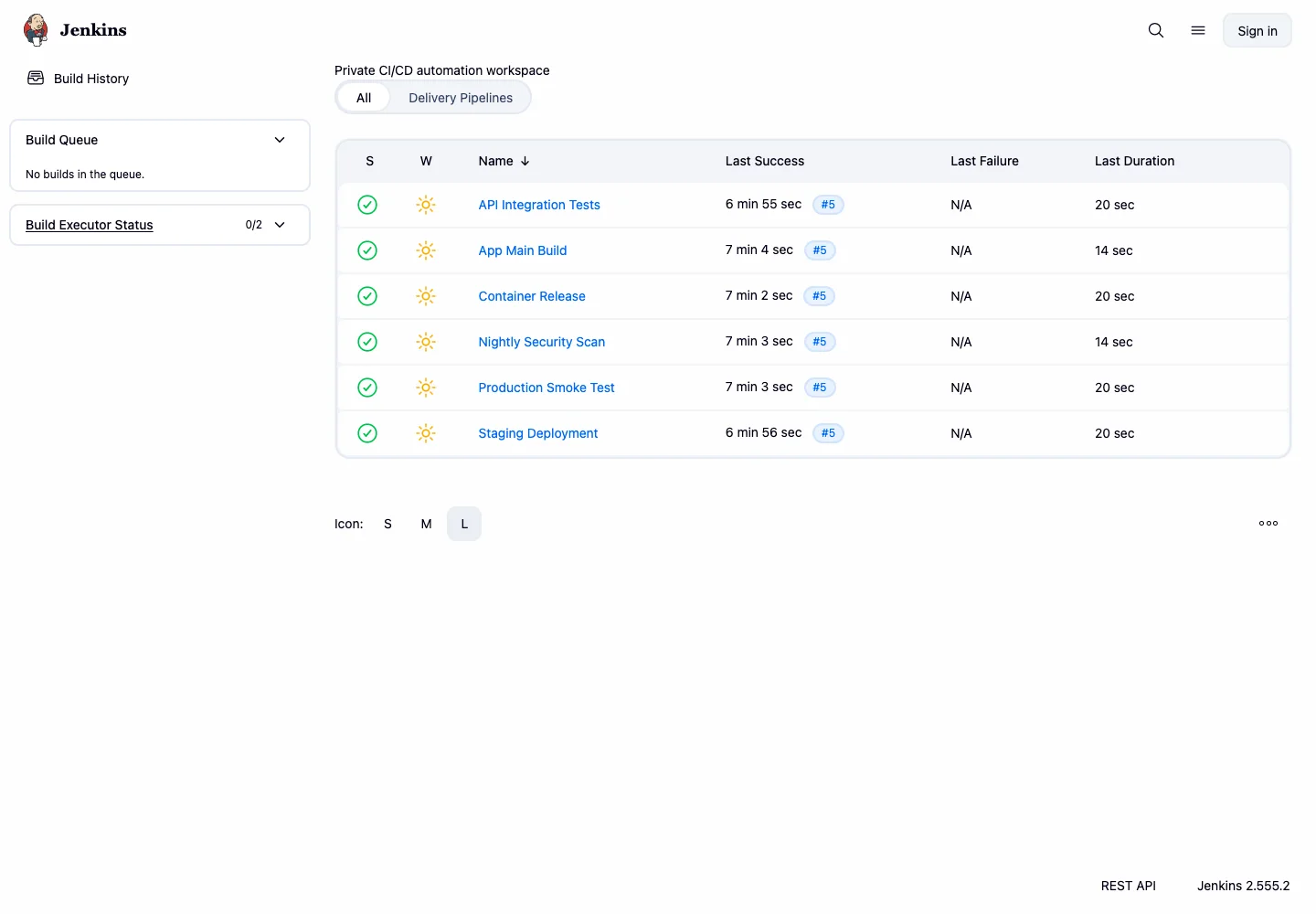
Task: Open the search magnifier icon
Action: (x=1156, y=30)
